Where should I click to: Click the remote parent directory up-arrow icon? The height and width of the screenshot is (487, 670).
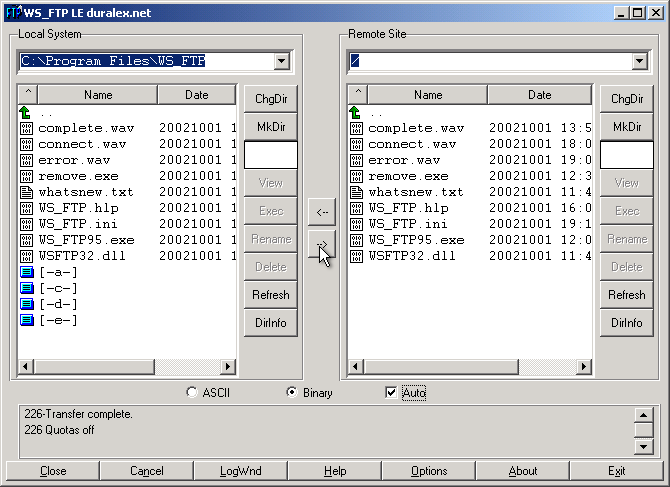pyautogui.click(x=356, y=112)
